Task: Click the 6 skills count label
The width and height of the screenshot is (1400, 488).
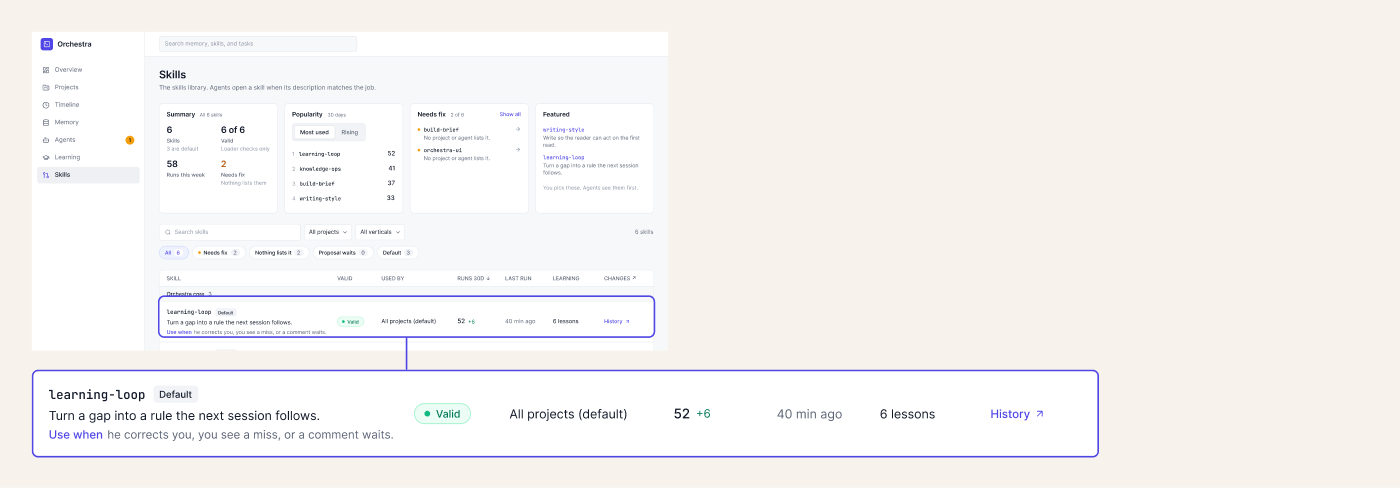Action: 644,232
